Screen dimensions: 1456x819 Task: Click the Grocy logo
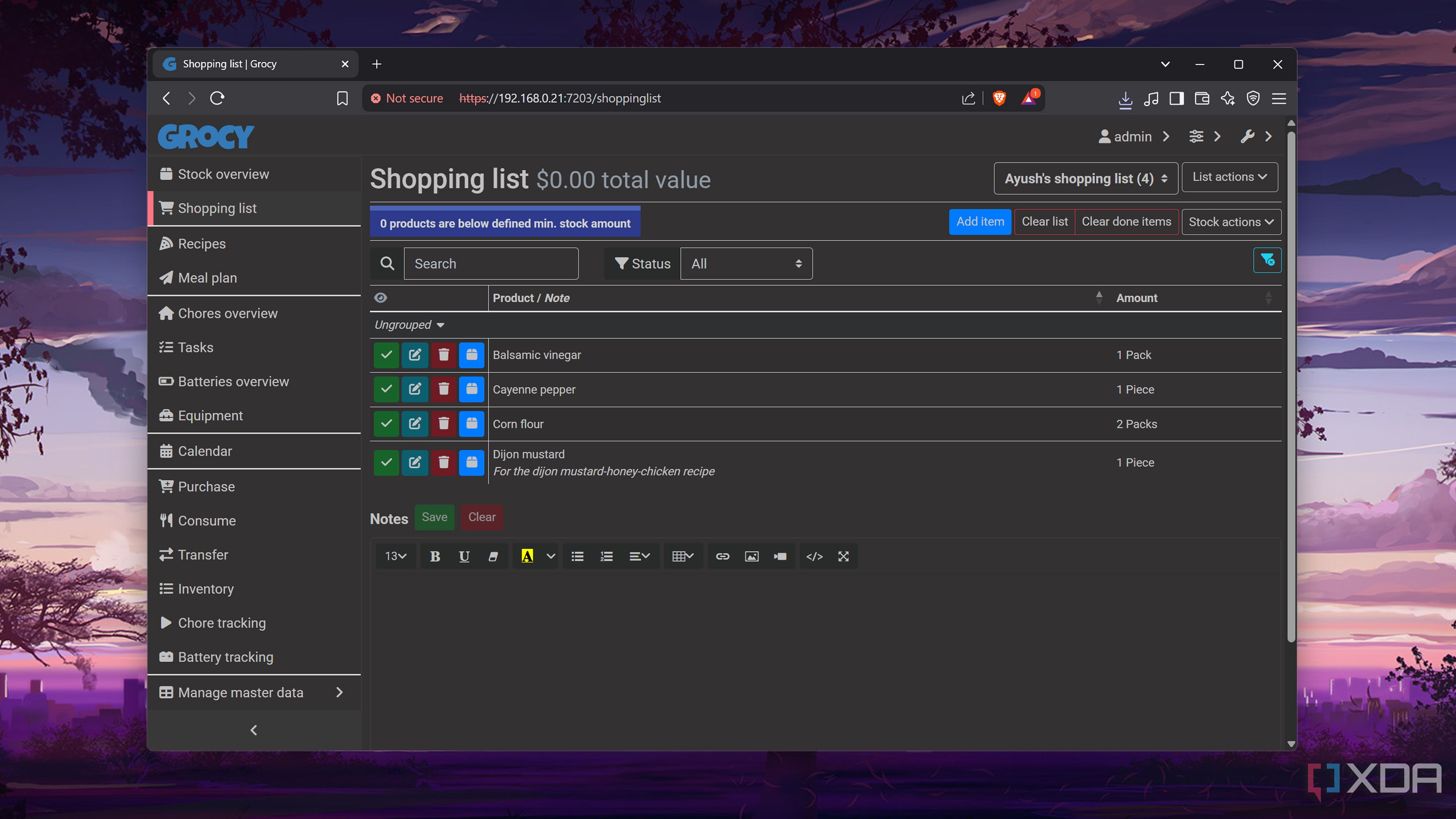click(x=206, y=136)
